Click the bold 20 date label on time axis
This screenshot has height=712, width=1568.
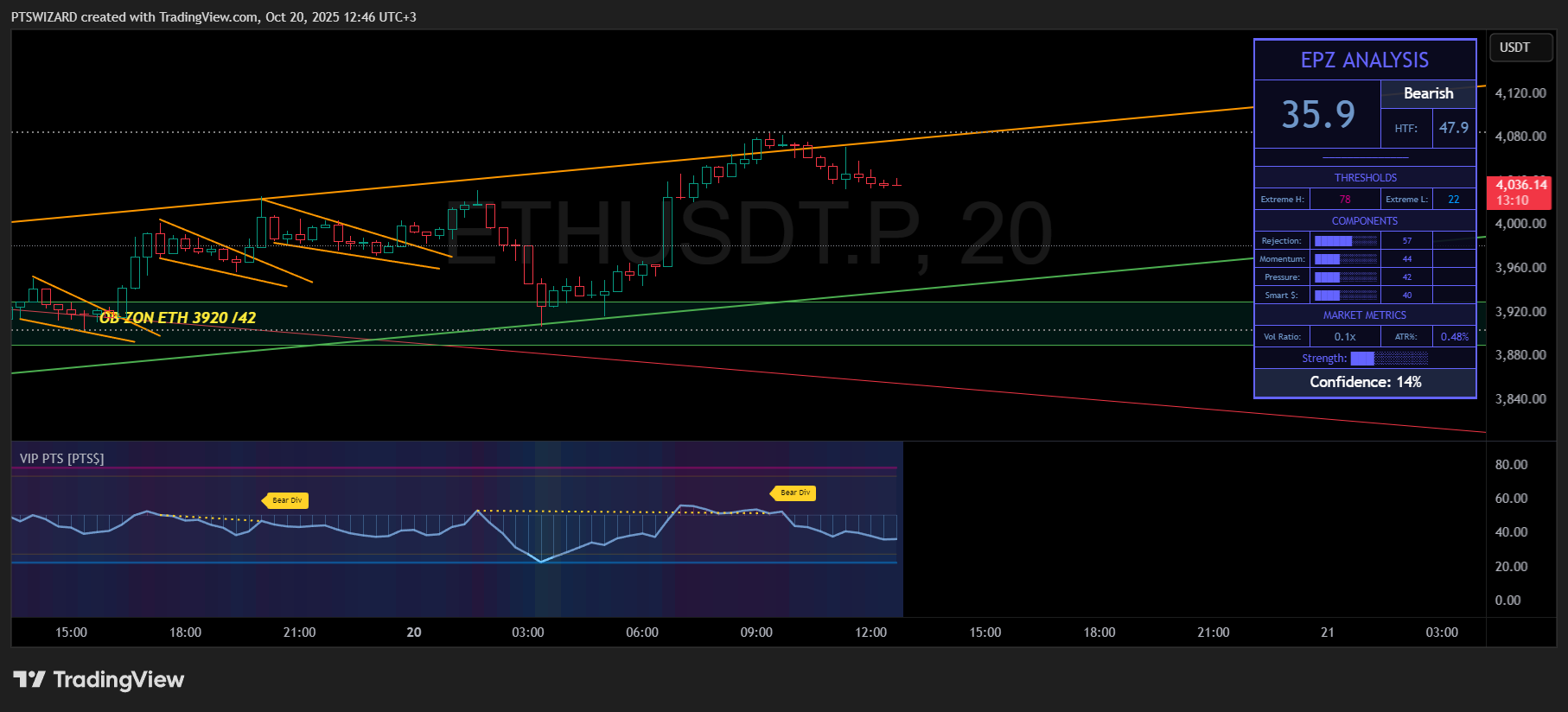point(414,633)
